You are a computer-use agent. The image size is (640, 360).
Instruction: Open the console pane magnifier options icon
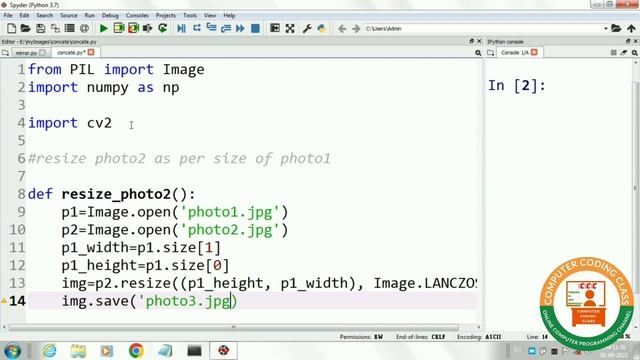[635, 53]
